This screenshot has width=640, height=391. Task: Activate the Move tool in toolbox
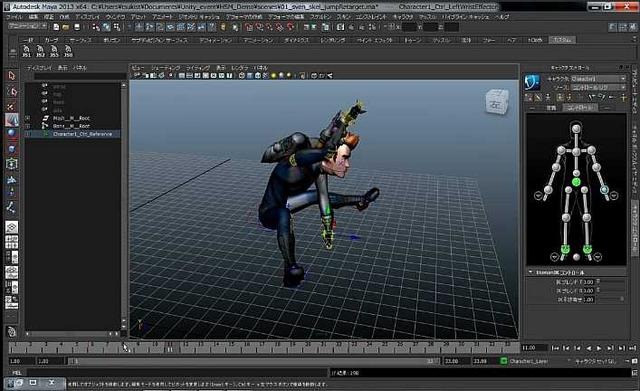click(11, 120)
